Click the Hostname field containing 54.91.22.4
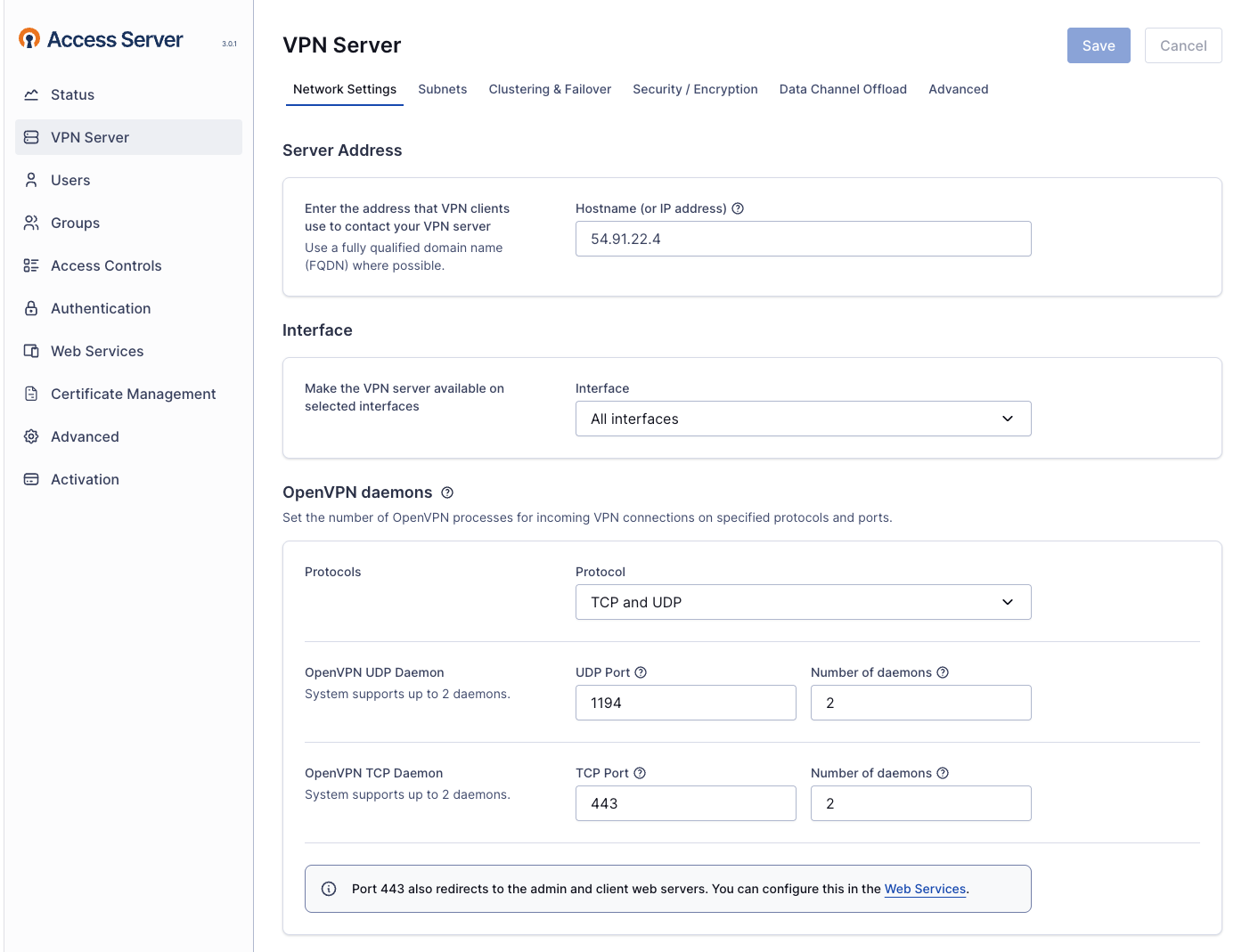 (x=803, y=239)
